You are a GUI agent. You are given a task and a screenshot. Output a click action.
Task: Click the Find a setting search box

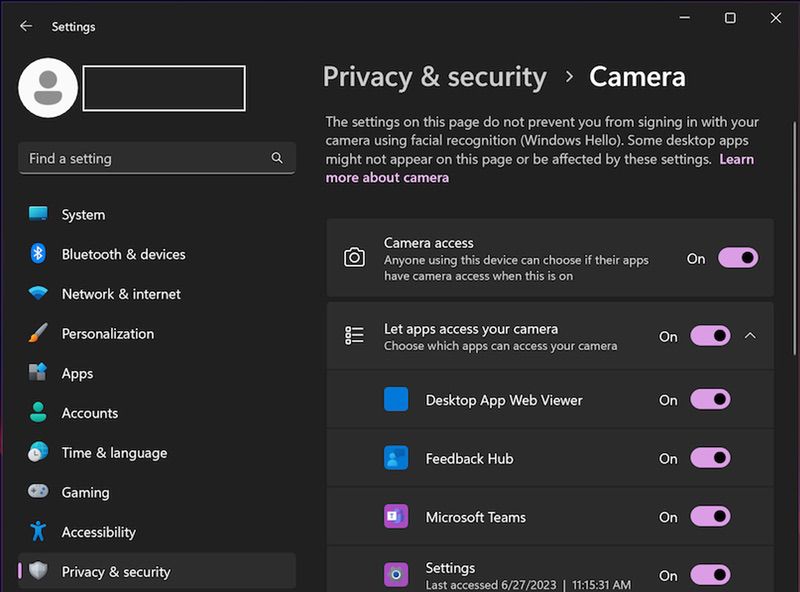point(157,158)
